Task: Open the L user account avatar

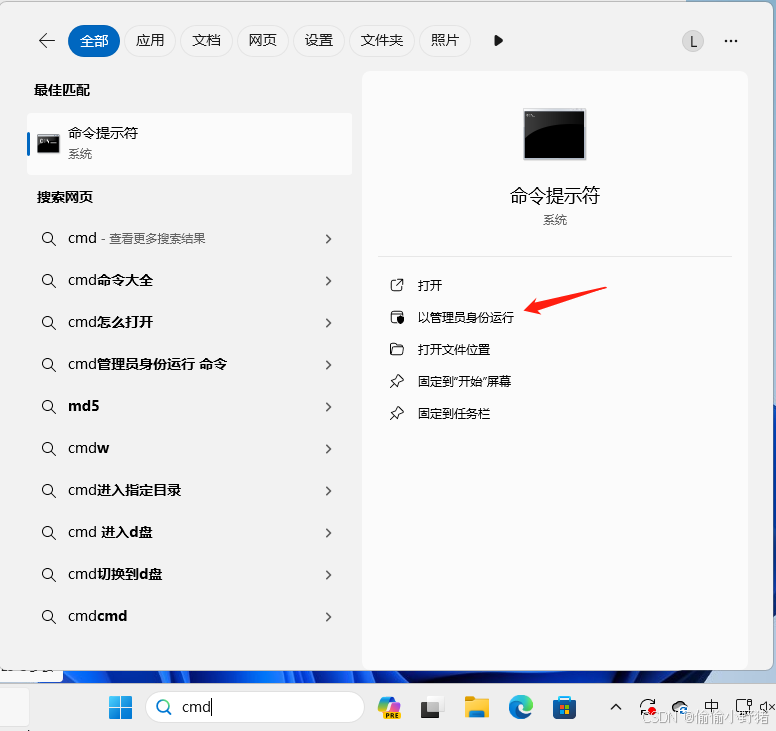Action: [x=693, y=42]
